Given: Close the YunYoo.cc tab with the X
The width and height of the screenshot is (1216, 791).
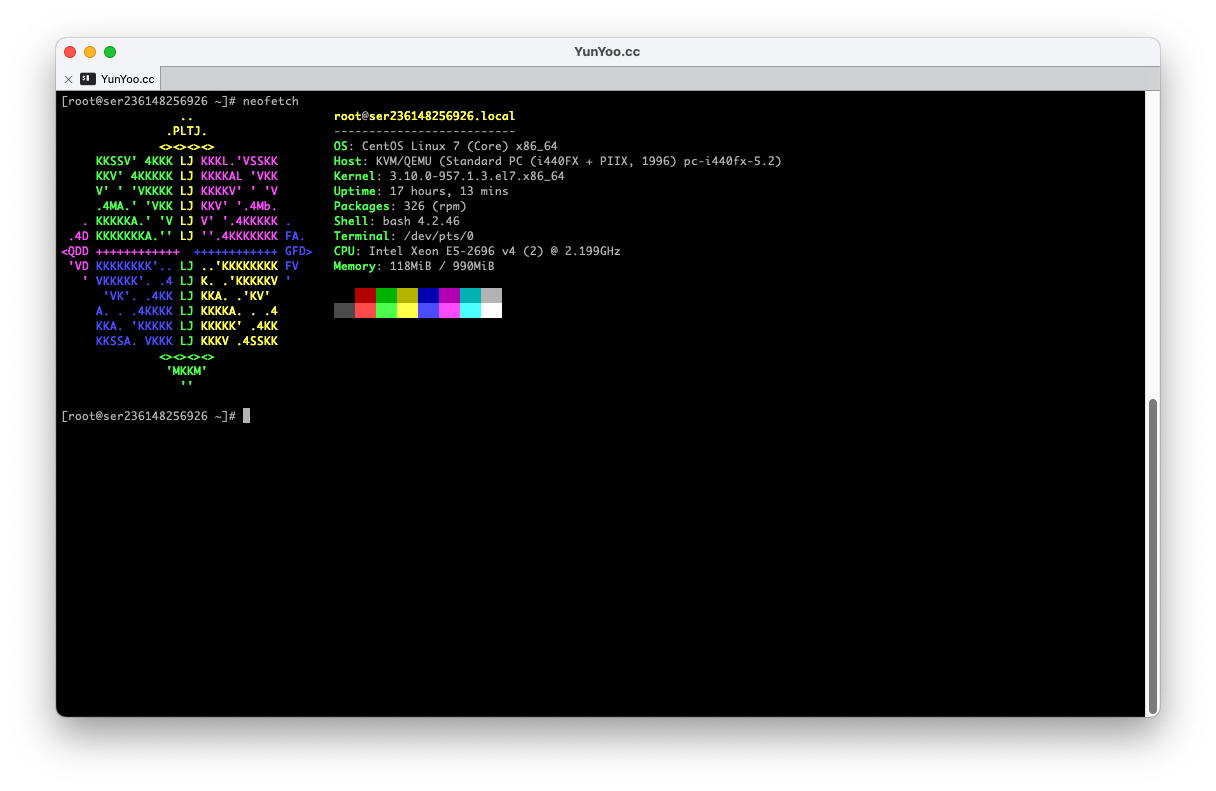Looking at the screenshot, I should pos(68,79).
